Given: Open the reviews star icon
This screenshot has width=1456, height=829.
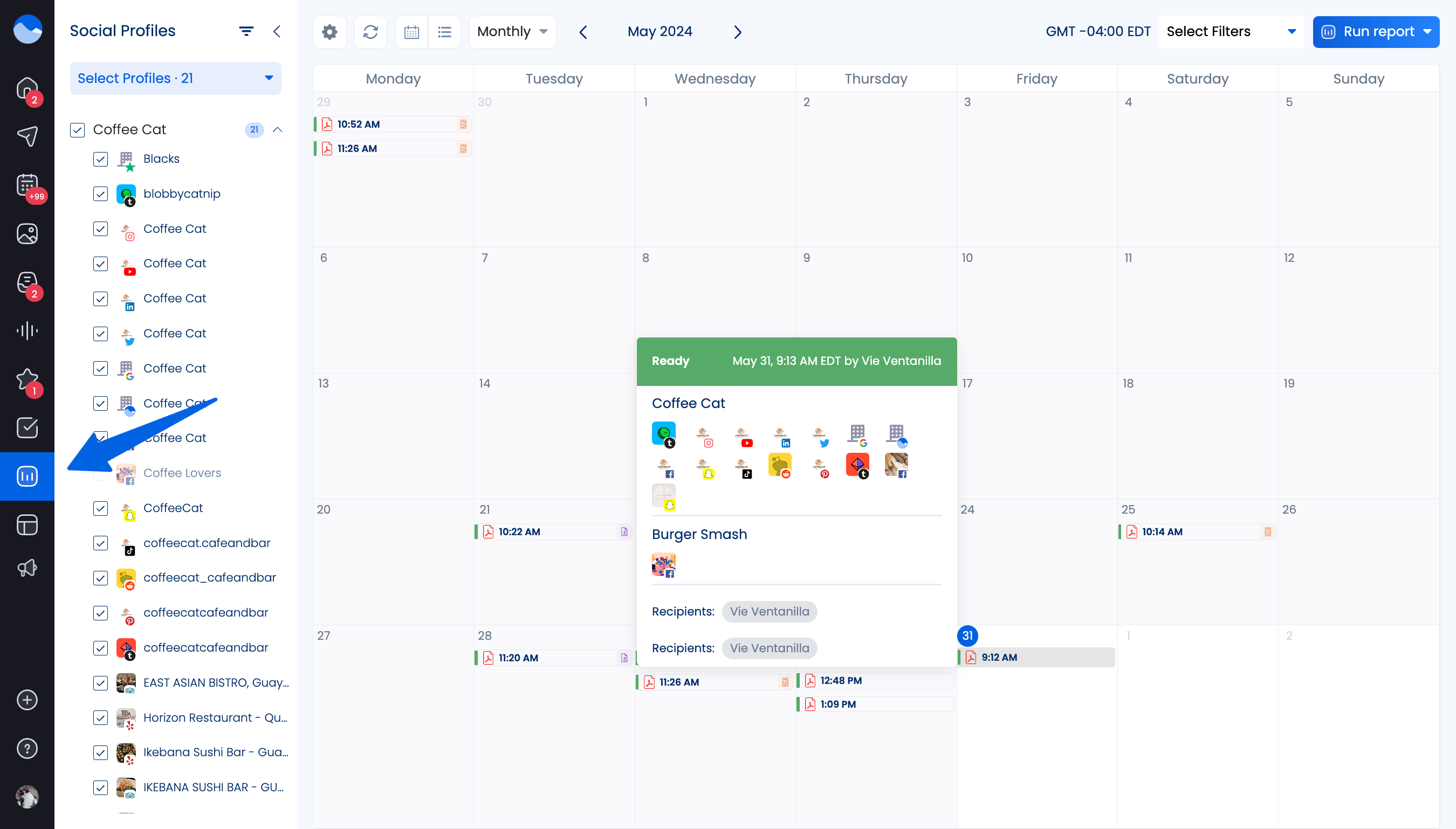Looking at the screenshot, I should (x=27, y=379).
